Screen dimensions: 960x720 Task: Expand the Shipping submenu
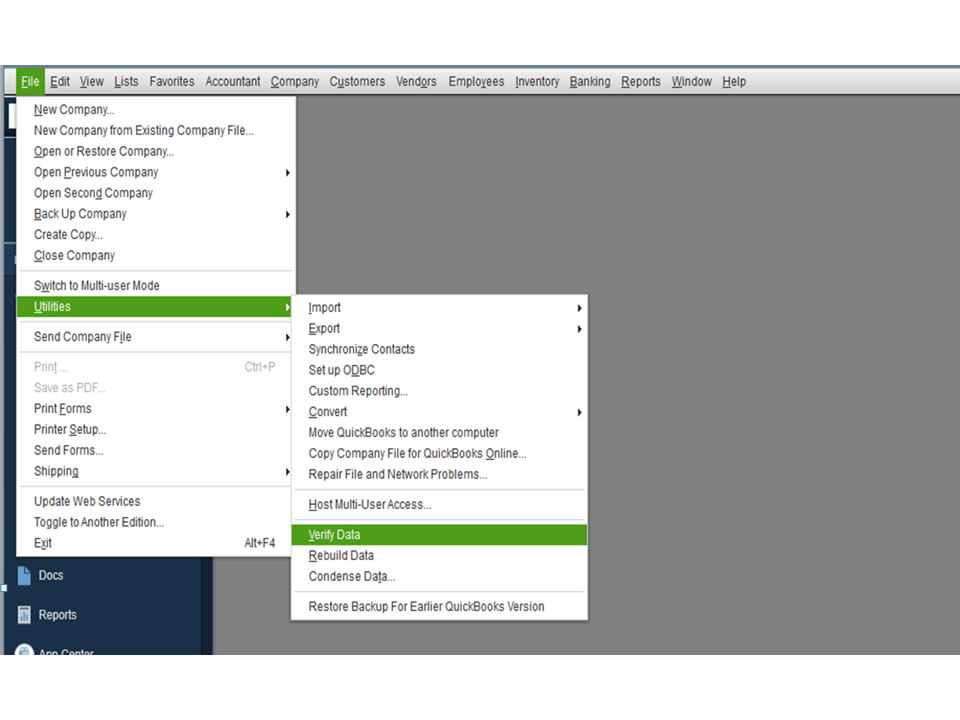pos(156,471)
